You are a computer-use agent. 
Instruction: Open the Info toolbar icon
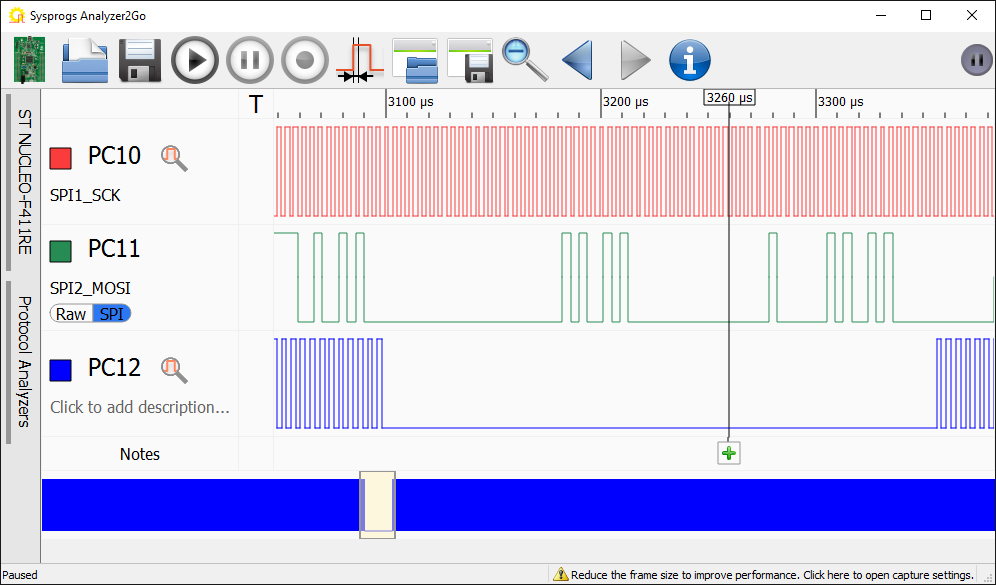[x=689, y=60]
